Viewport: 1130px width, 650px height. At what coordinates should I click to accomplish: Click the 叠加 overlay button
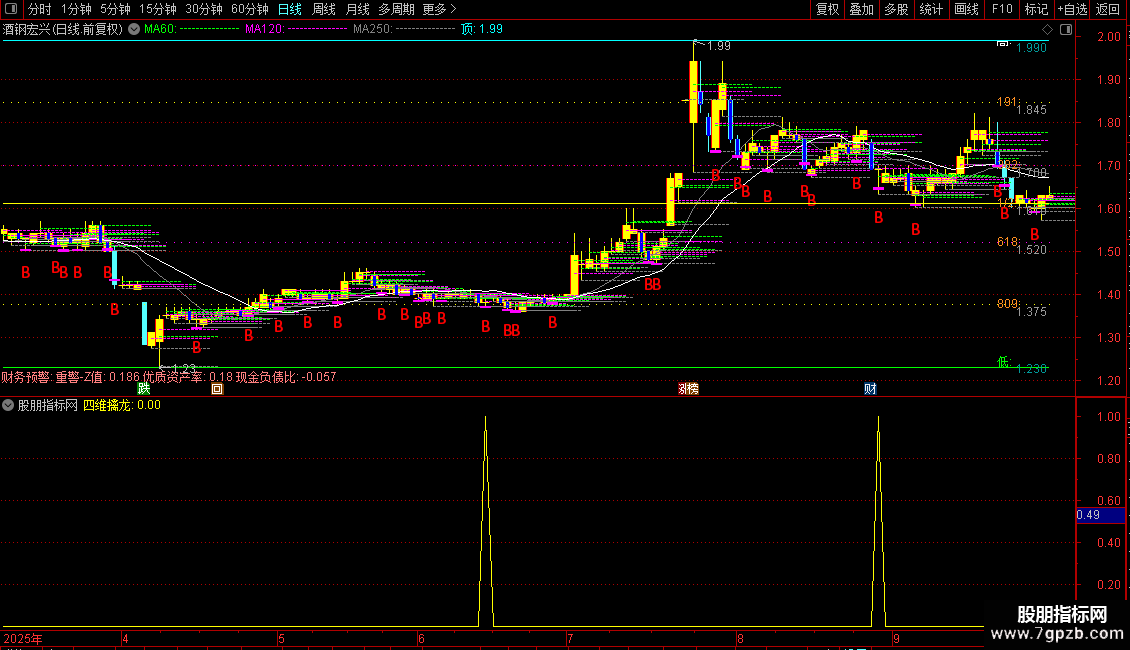(x=861, y=9)
